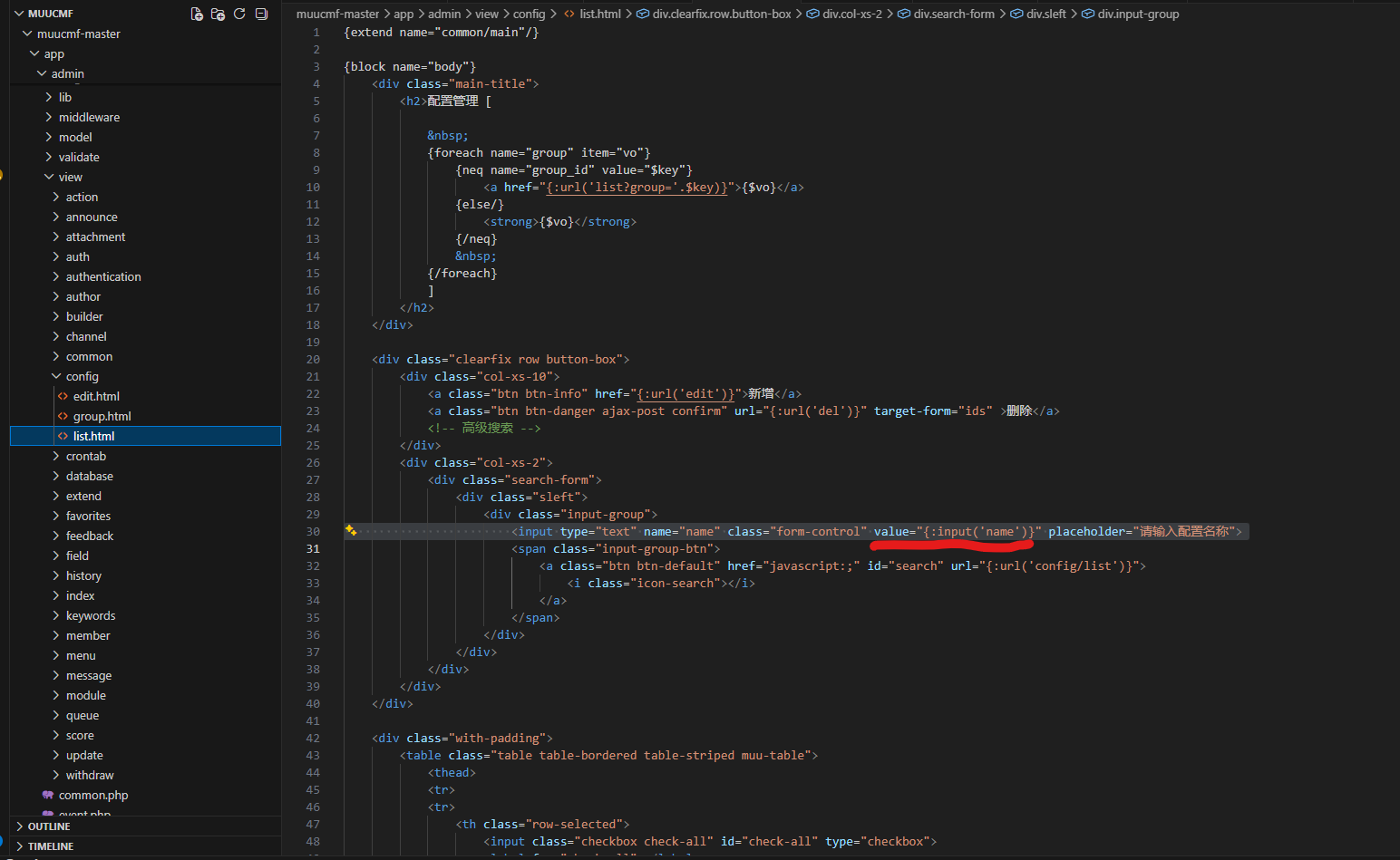This screenshot has width=1400, height=860.
Task: Expand the middleware folder
Action: point(89,117)
